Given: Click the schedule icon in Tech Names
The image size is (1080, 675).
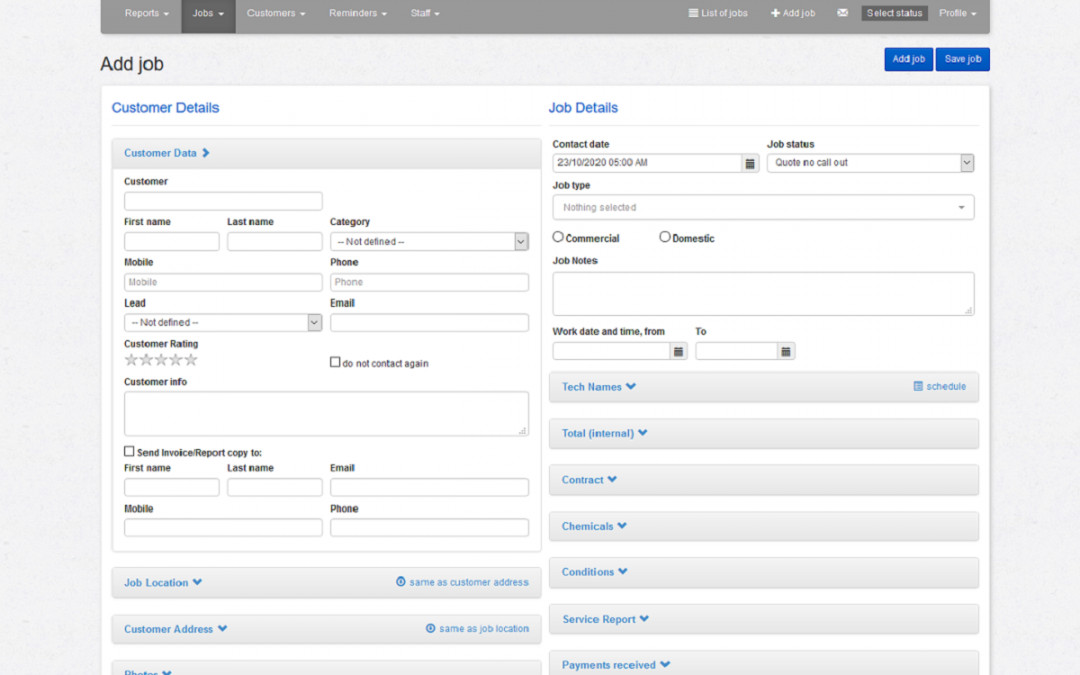Looking at the screenshot, I should 918,386.
